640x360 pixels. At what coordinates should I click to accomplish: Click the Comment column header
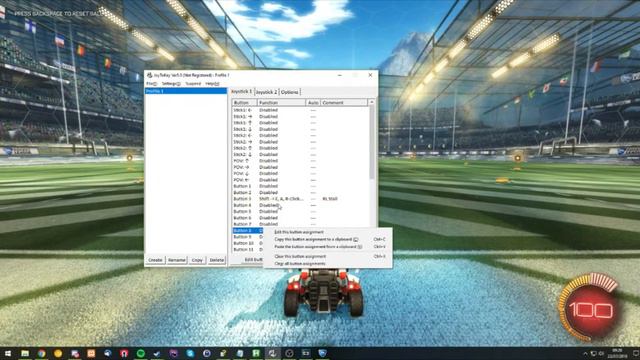[344, 102]
